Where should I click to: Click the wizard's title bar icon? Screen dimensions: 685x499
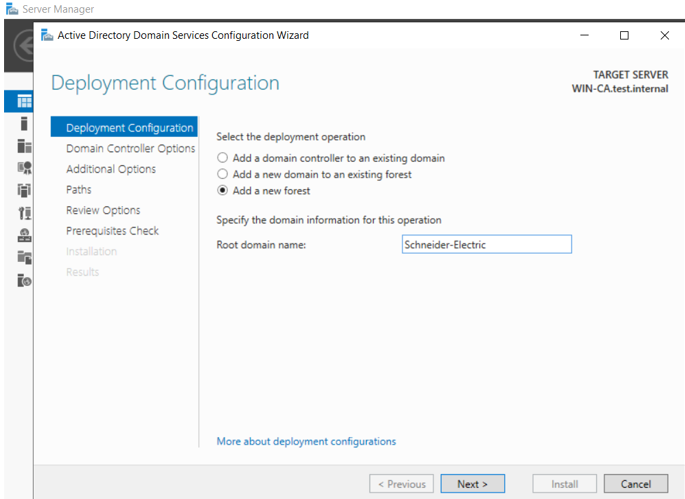point(47,35)
